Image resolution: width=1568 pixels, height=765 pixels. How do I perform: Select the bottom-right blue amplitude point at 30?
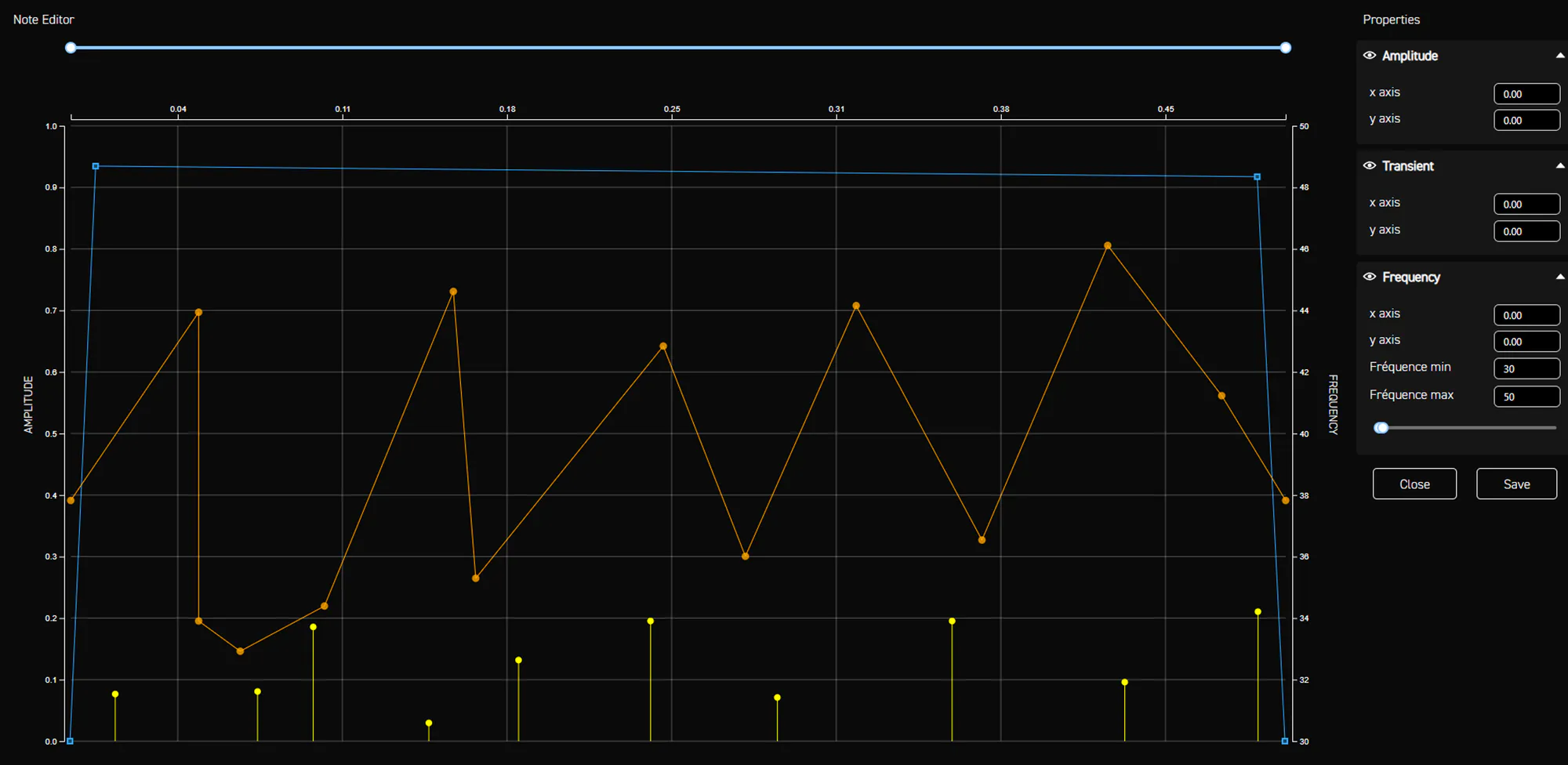1285,741
